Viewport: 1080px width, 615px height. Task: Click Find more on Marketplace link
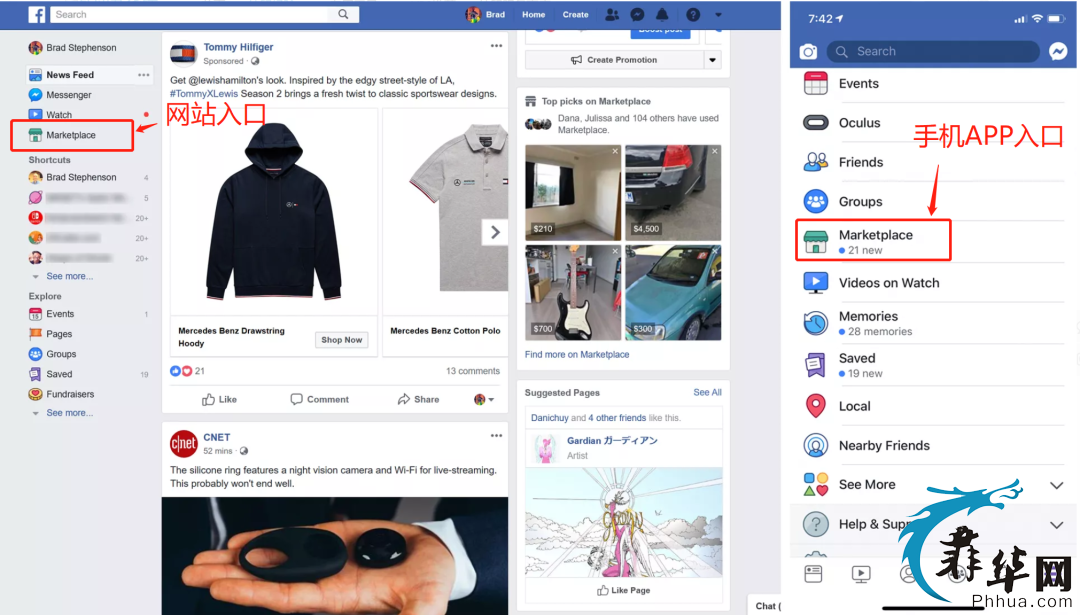click(x=577, y=355)
